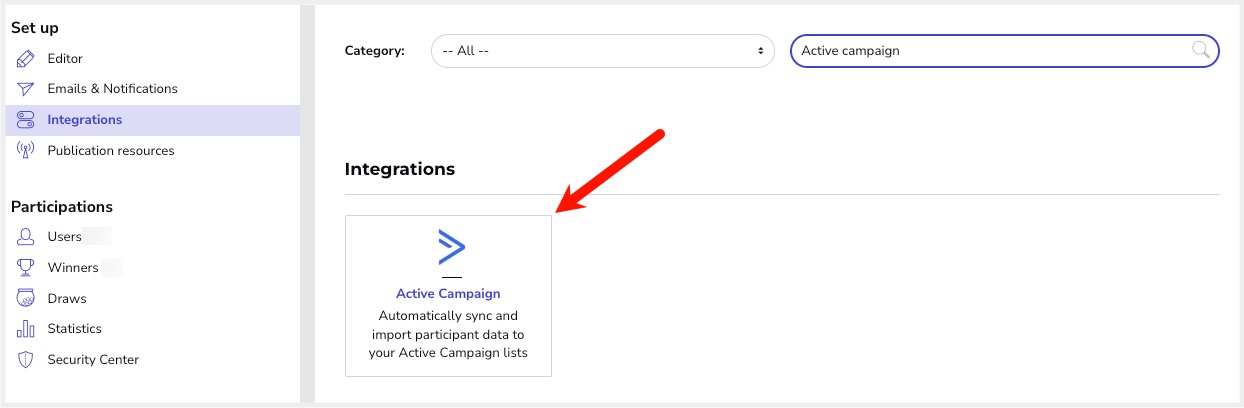Click the Winners sidebar link
The height and width of the screenshot is (408, 1244).
pyautogui.click(x=73, y=268)
